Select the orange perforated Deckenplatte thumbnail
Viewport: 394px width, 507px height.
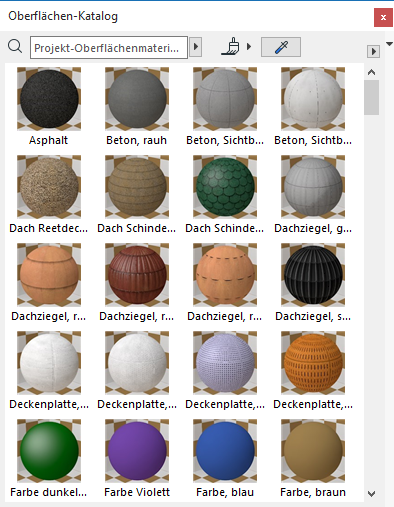coord(313,363)
